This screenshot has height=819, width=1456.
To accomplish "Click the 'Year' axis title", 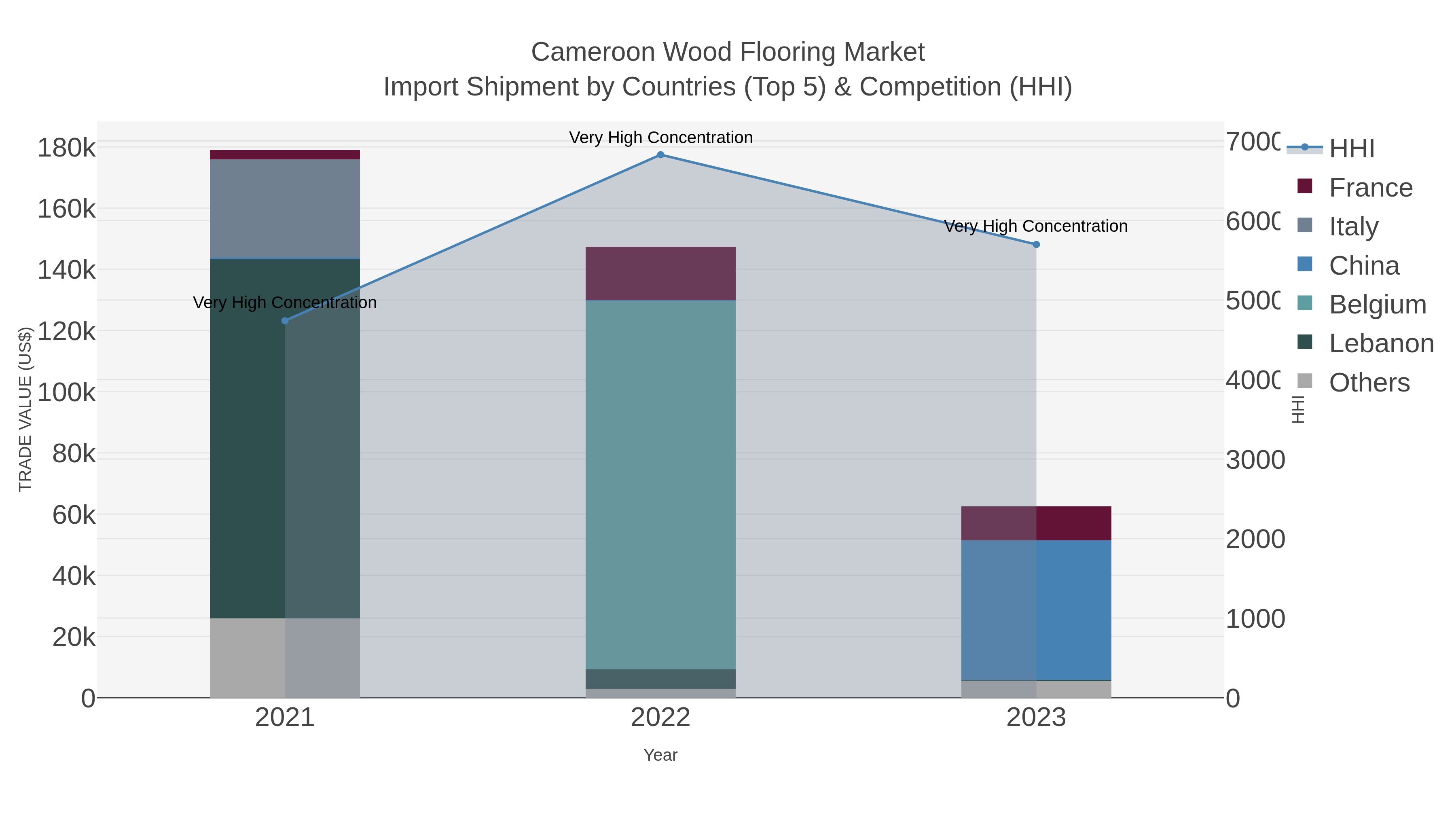I will point(660,755).
